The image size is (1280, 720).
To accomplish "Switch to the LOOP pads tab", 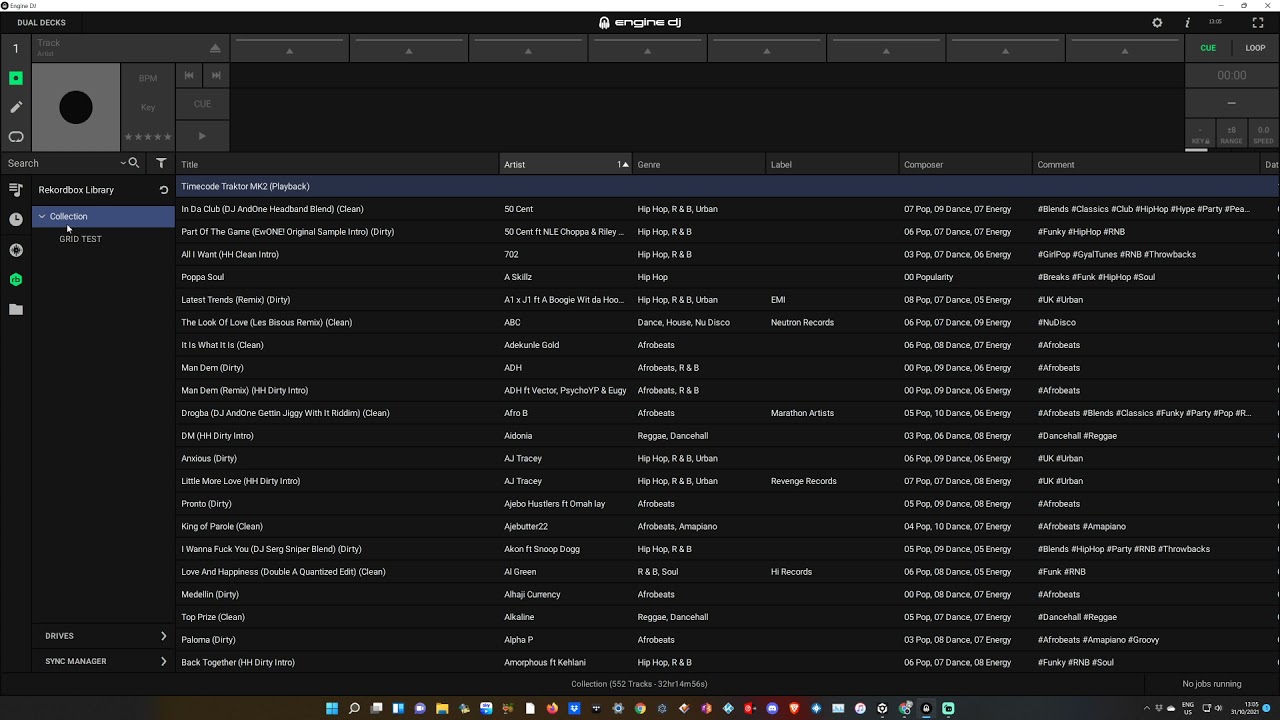I will [1255, 48].
